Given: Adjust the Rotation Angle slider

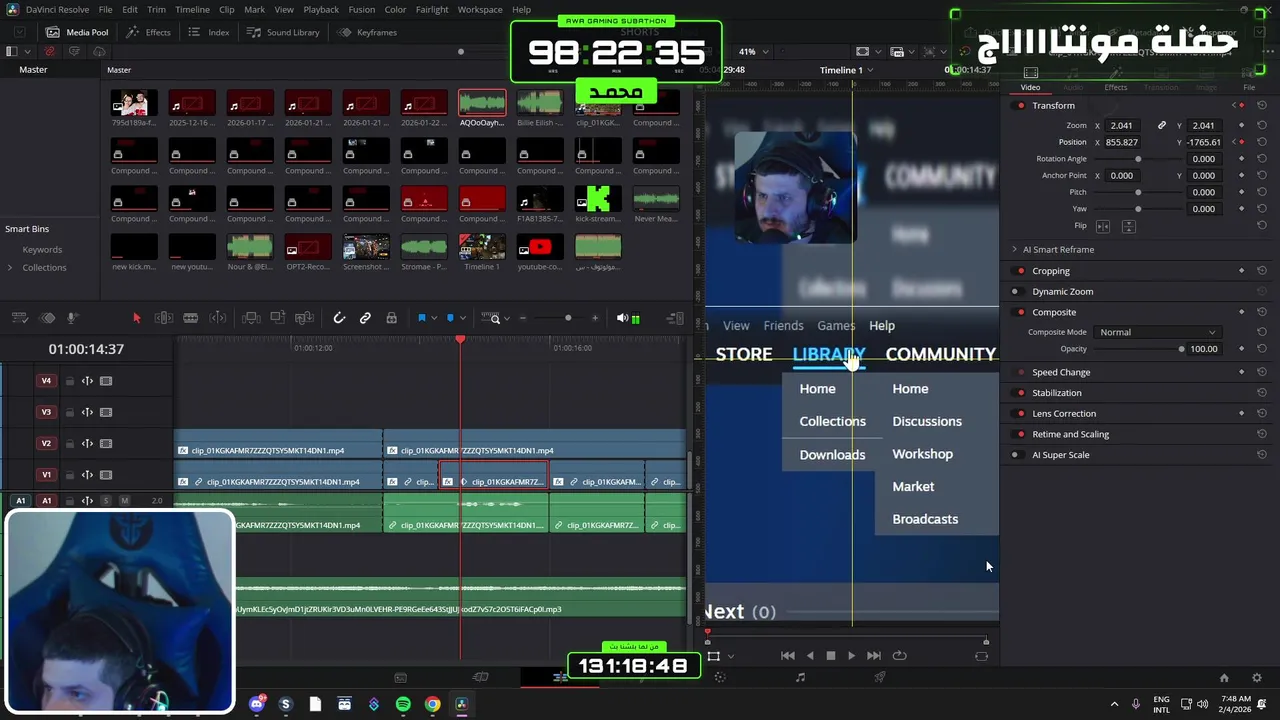Looking at the screenshot, I should pos(1138,159).
